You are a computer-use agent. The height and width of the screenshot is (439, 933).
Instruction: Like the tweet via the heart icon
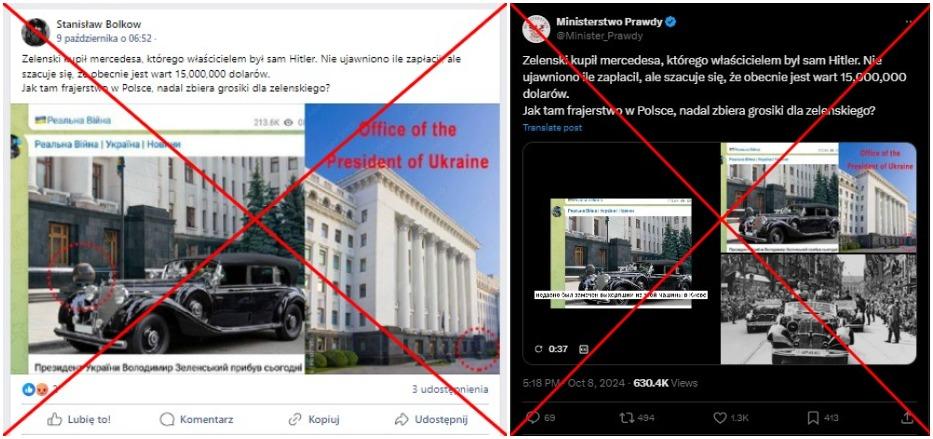pos(720,418)
